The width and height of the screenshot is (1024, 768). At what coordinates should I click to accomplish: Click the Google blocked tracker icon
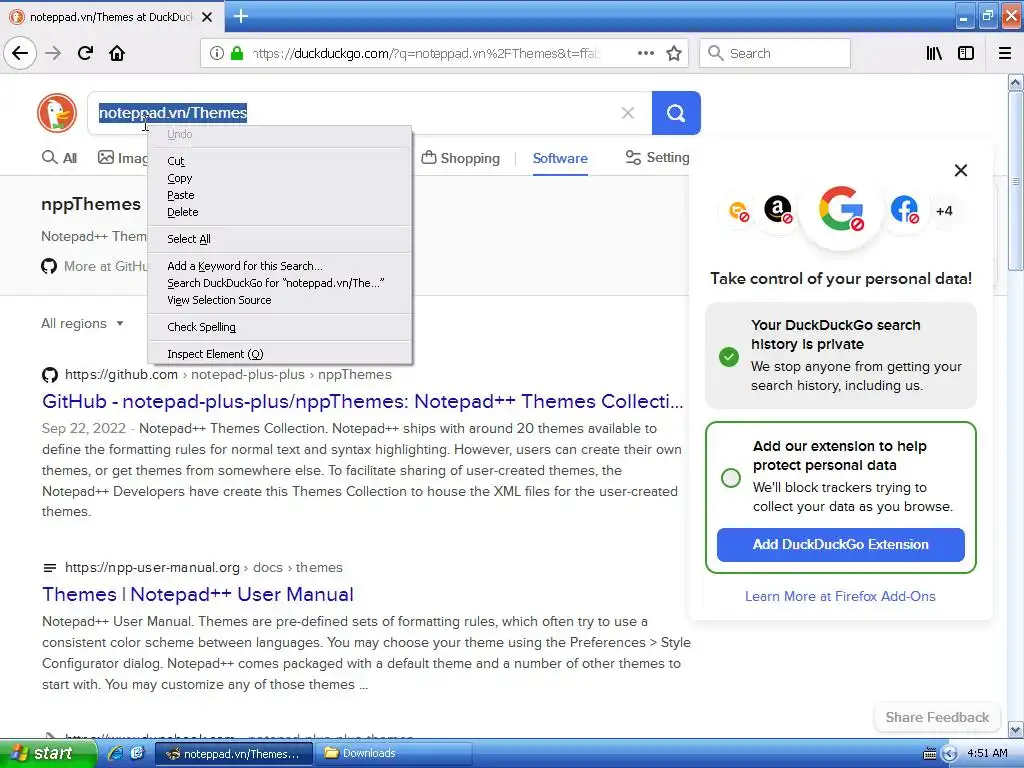point(841,210)
